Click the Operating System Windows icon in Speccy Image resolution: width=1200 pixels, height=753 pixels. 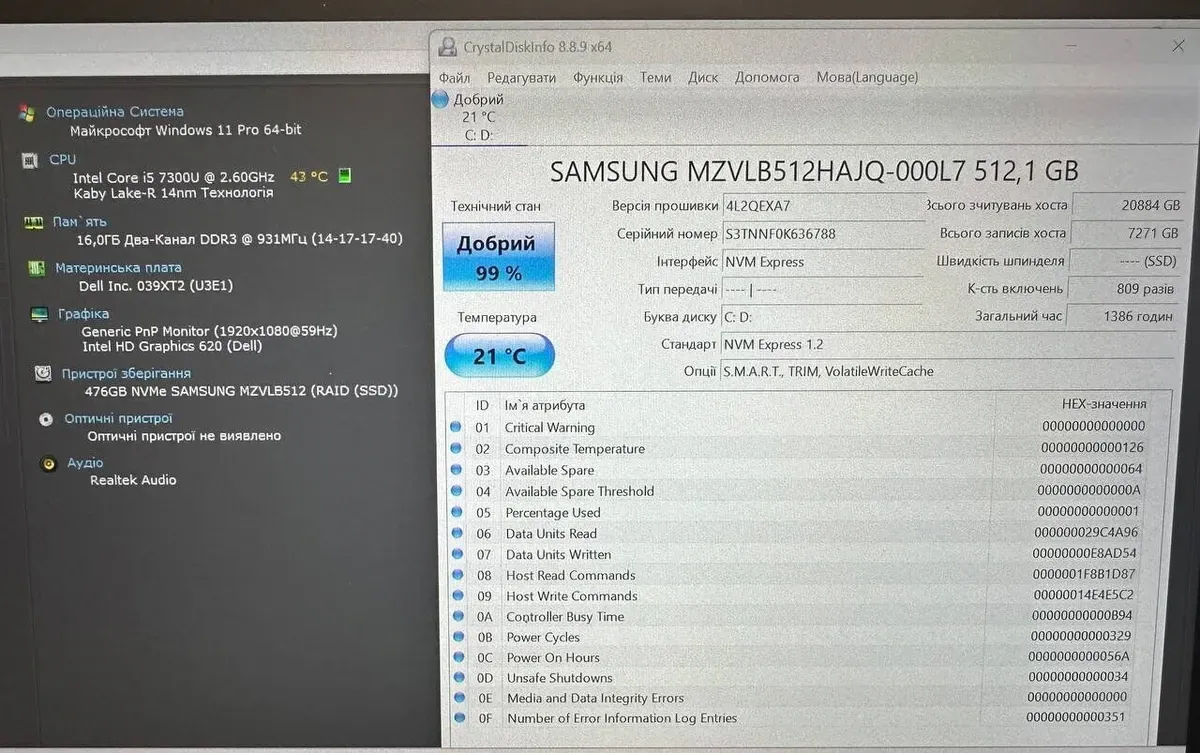point(27,112)
